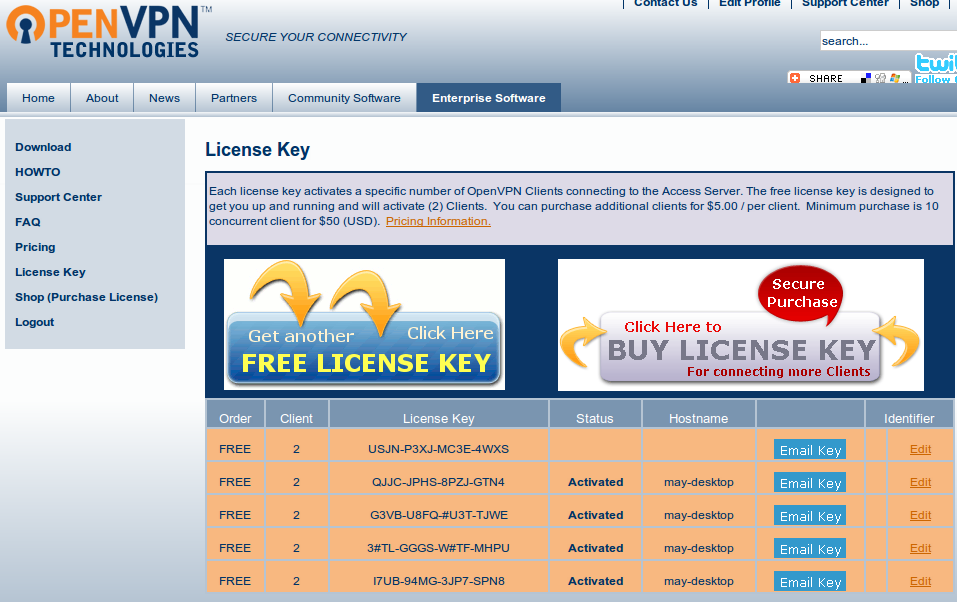This screenshot has width=957, height=602.
Task: Click Activated status for QJJC-JPHS-8PZJ-GTN4
Action: tap(596, 482)
